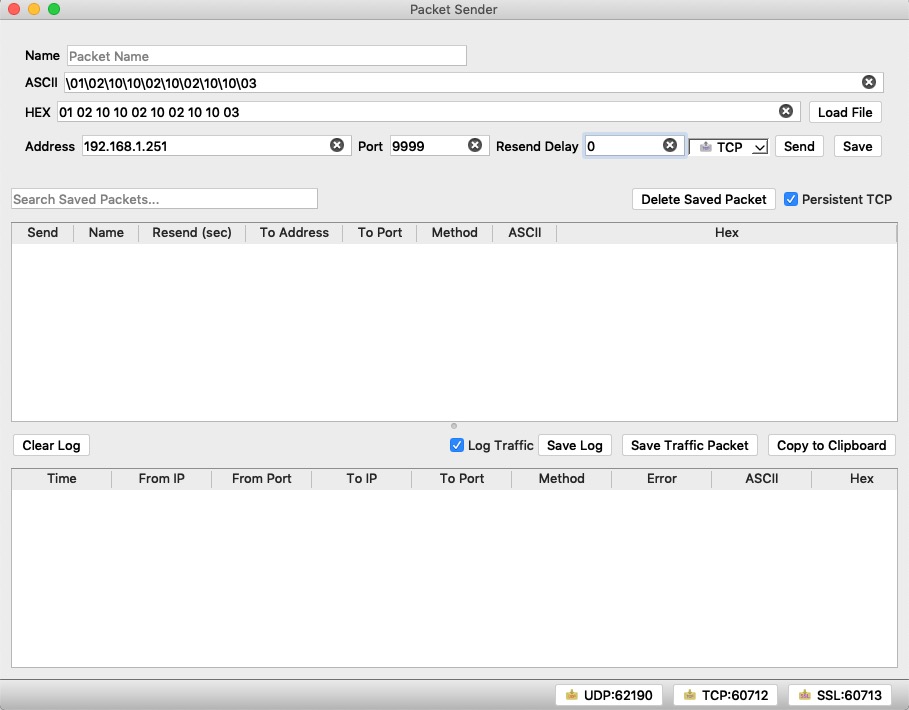Sort traffic log by Method column

pos(561,479)
